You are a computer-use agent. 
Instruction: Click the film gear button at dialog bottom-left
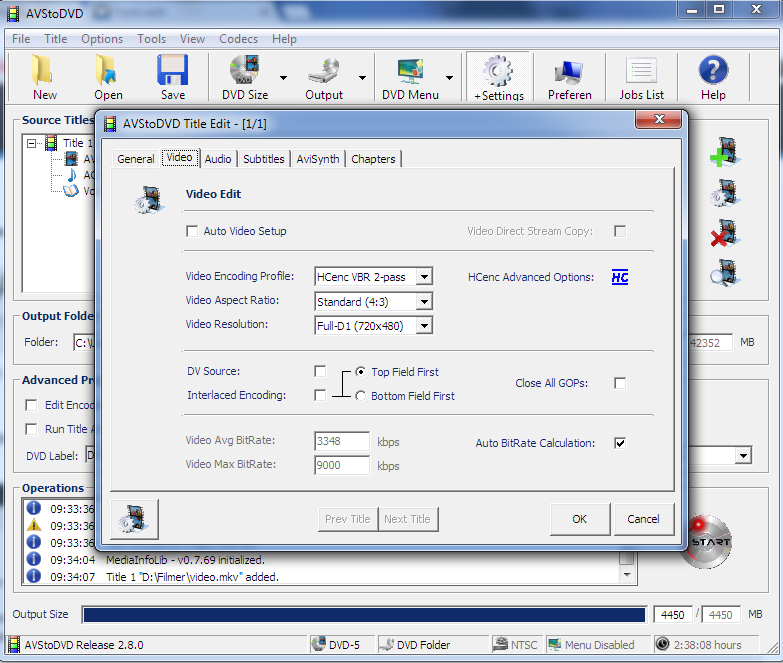coord(134,519)
